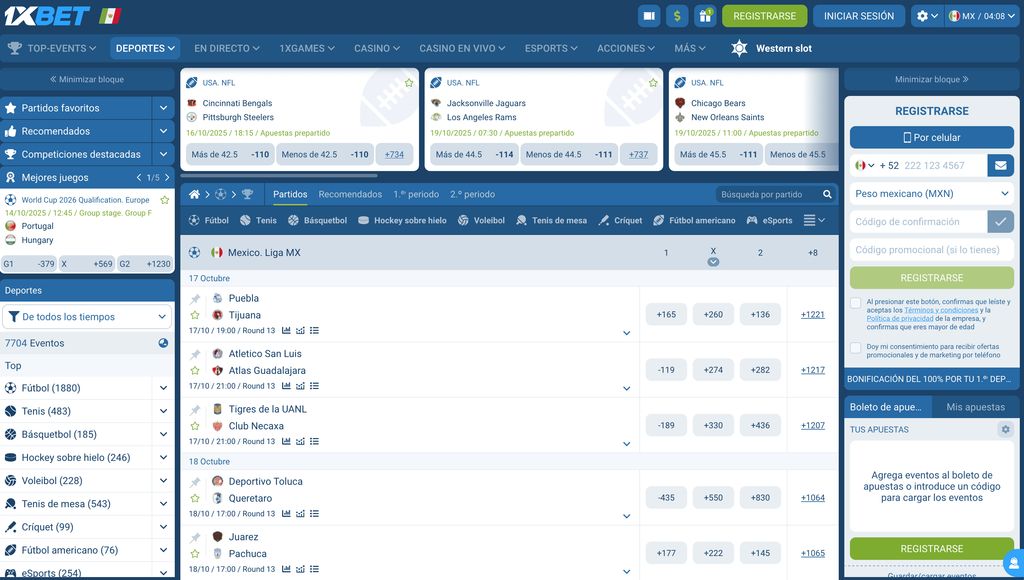Click the mobile app icon in header
Image resolution: width=1024 pixels, height=580 pixels.
tap(649, 16)
